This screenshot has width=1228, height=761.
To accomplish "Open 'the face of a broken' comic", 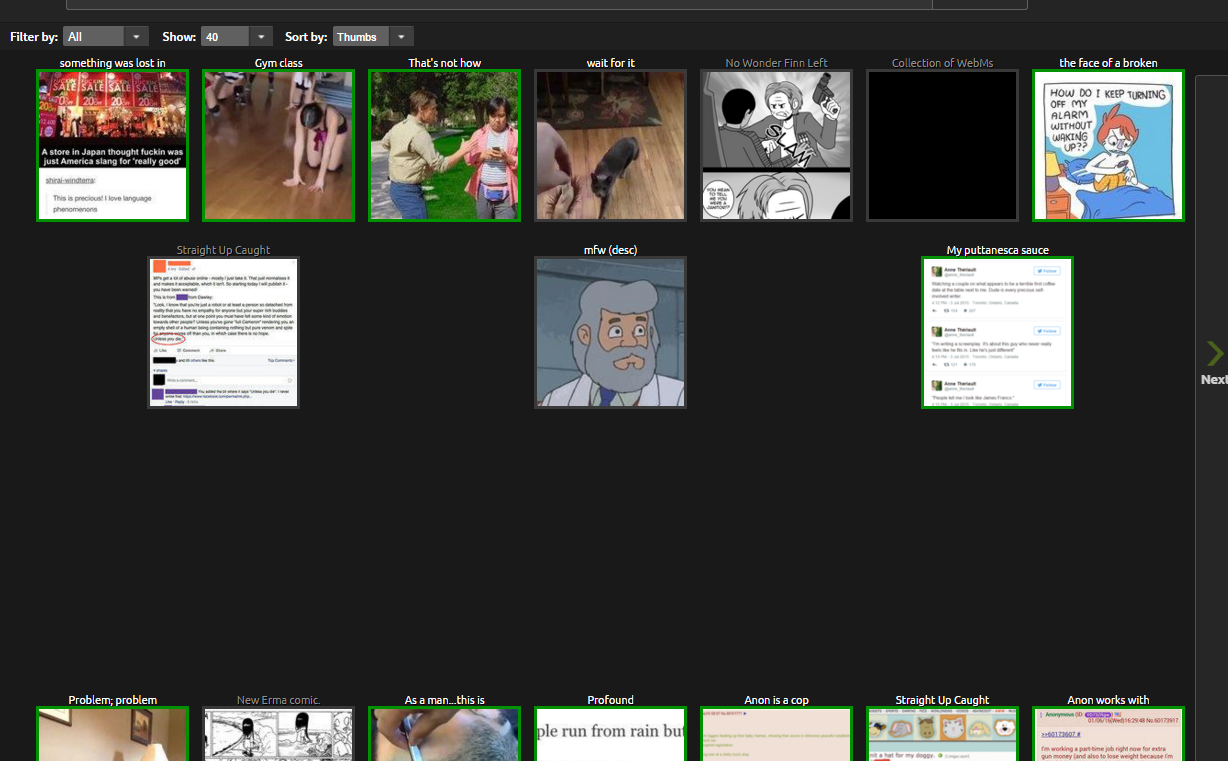I will pos(1108,145).
